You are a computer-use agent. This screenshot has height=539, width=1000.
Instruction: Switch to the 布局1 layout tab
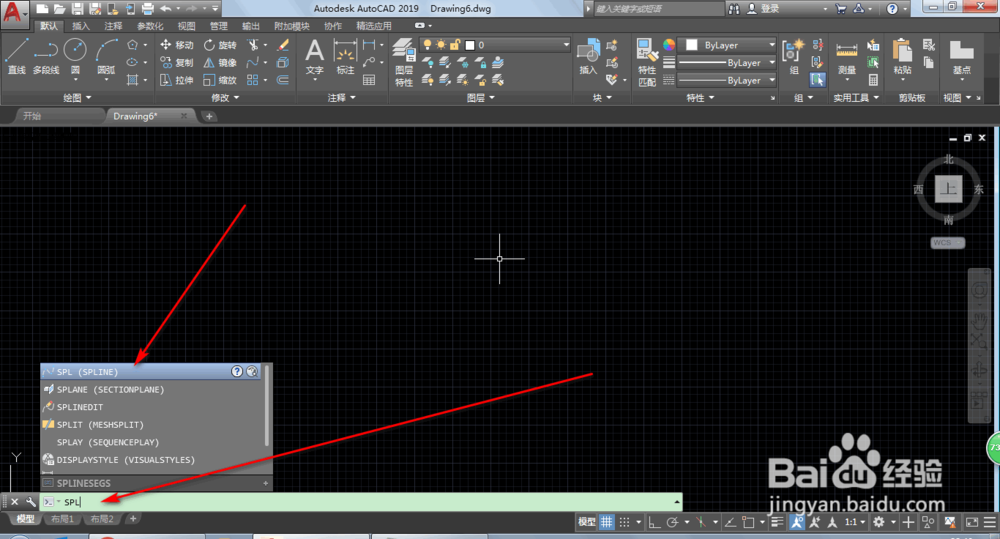[x=62, y=519]
